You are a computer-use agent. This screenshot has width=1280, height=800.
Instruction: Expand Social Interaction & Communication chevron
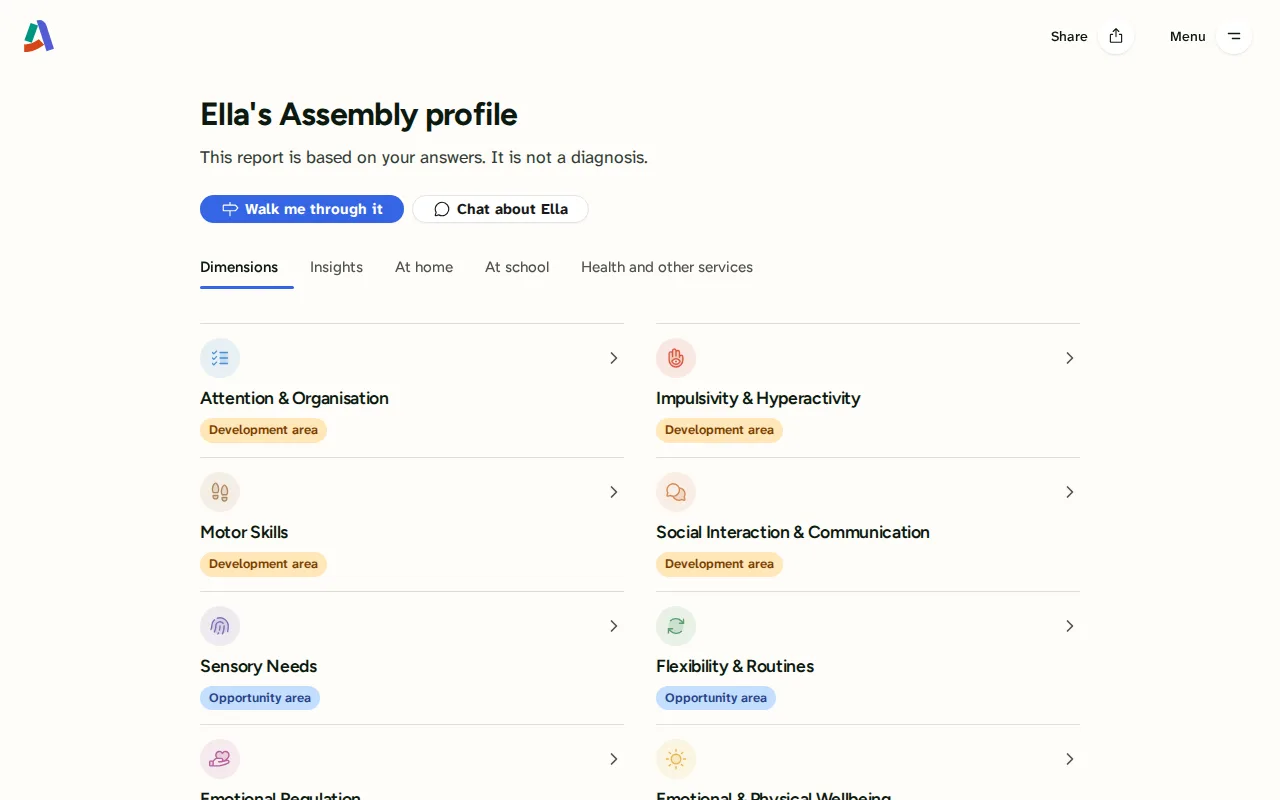click(1070, 492)
